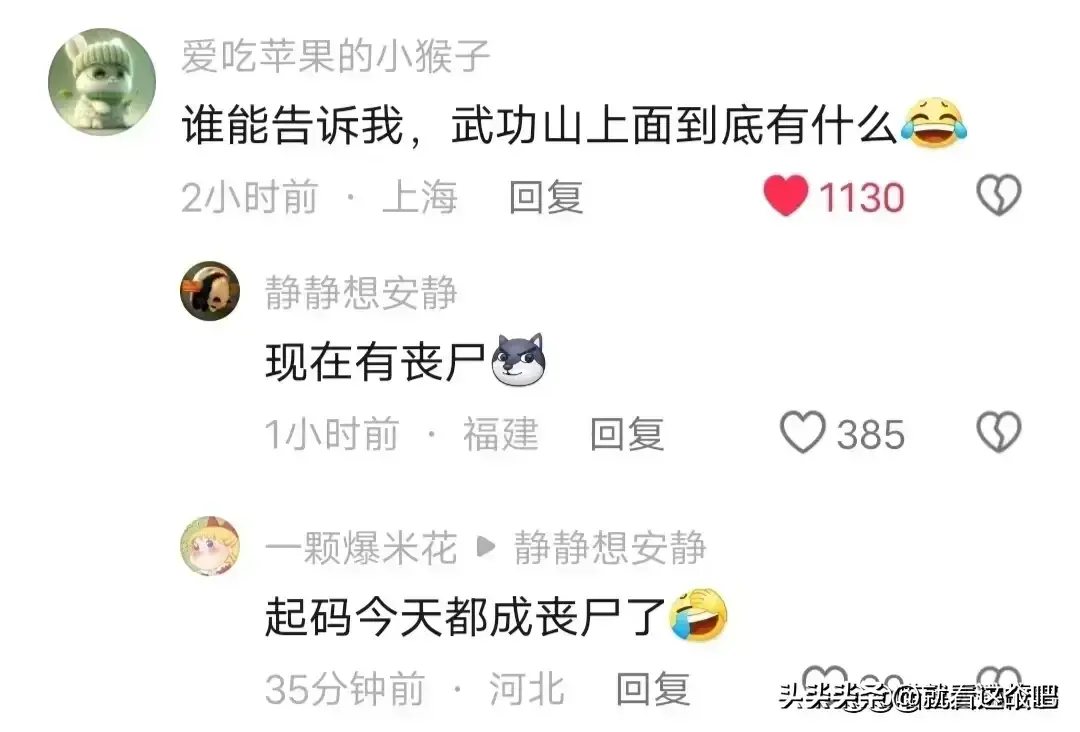This screenshot has width=1080, height=732.
Task: Select comment text 谁能告诉我，武功山上面到底有什么
Action: [x=540, y=127]
